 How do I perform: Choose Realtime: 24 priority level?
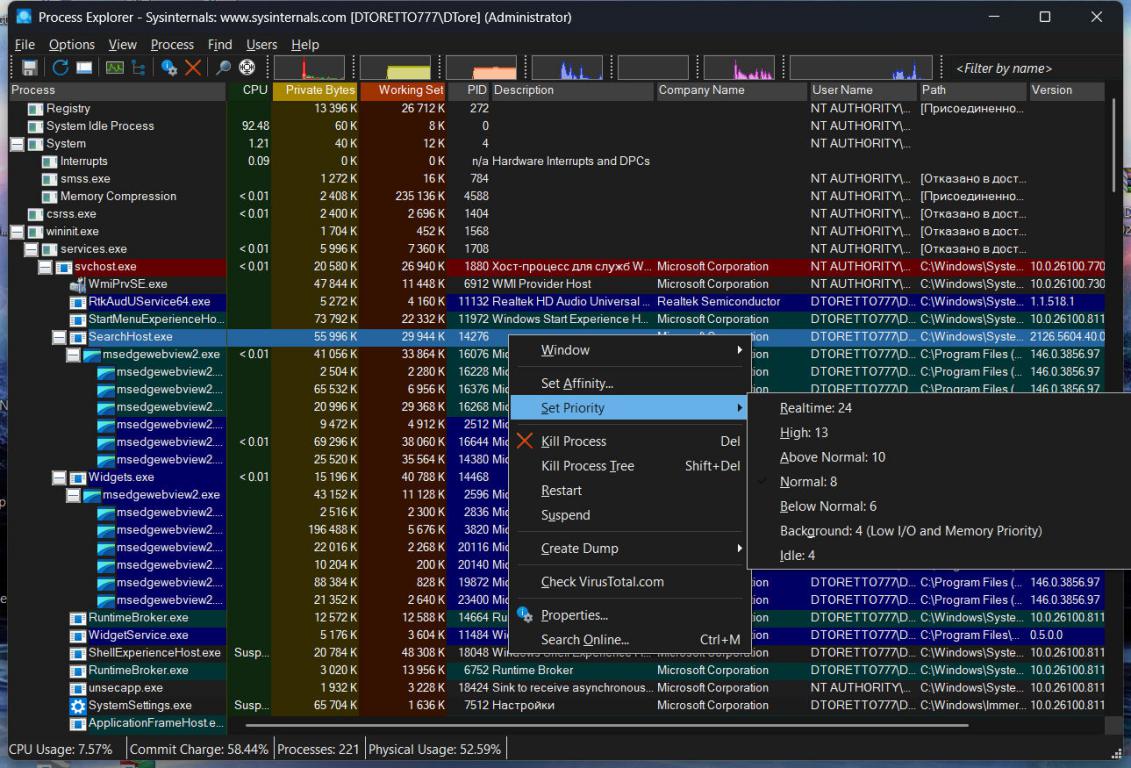pos(815,408)
